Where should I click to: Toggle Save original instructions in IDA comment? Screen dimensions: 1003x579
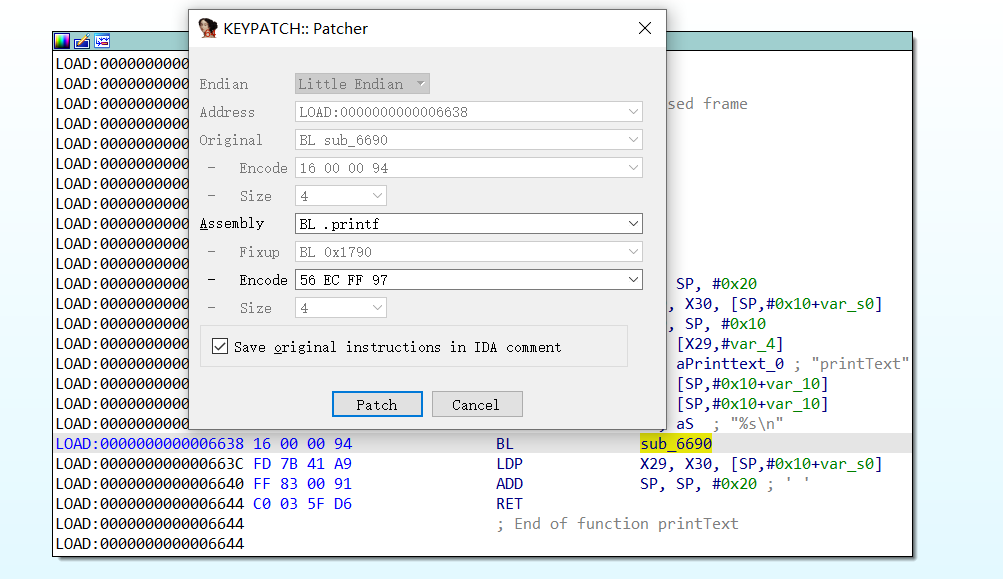point(220,347)
